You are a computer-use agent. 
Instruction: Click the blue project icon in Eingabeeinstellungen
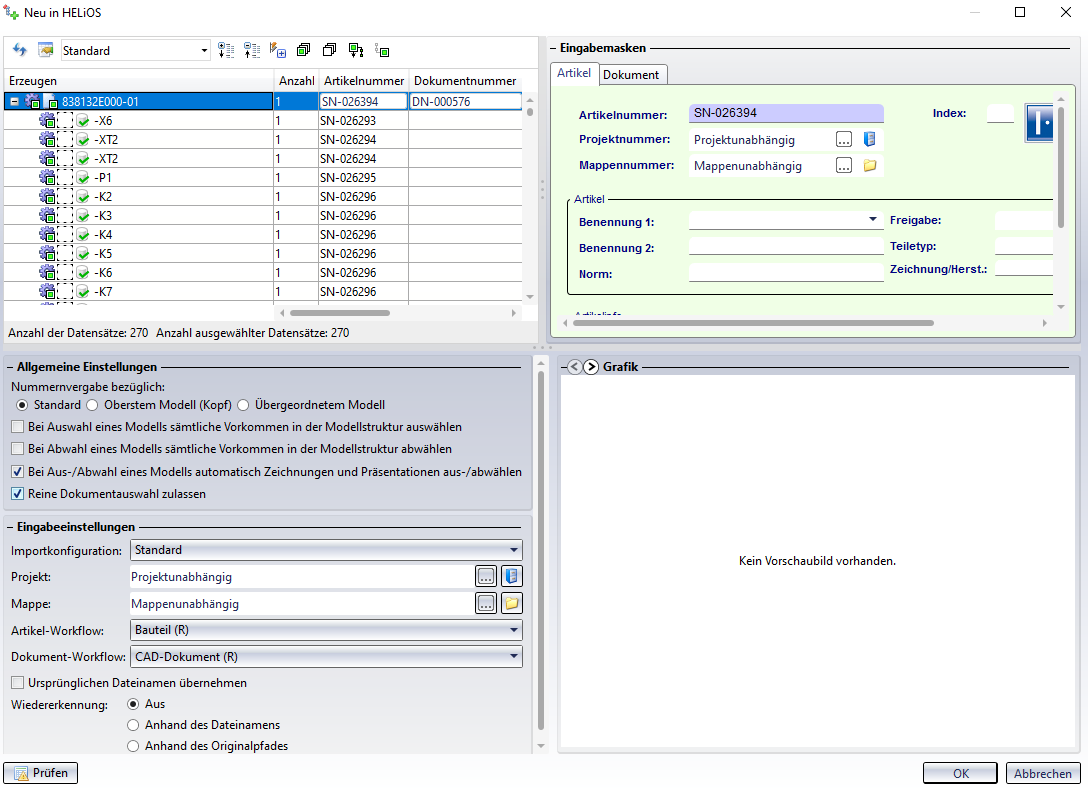[x=512, y=576]
